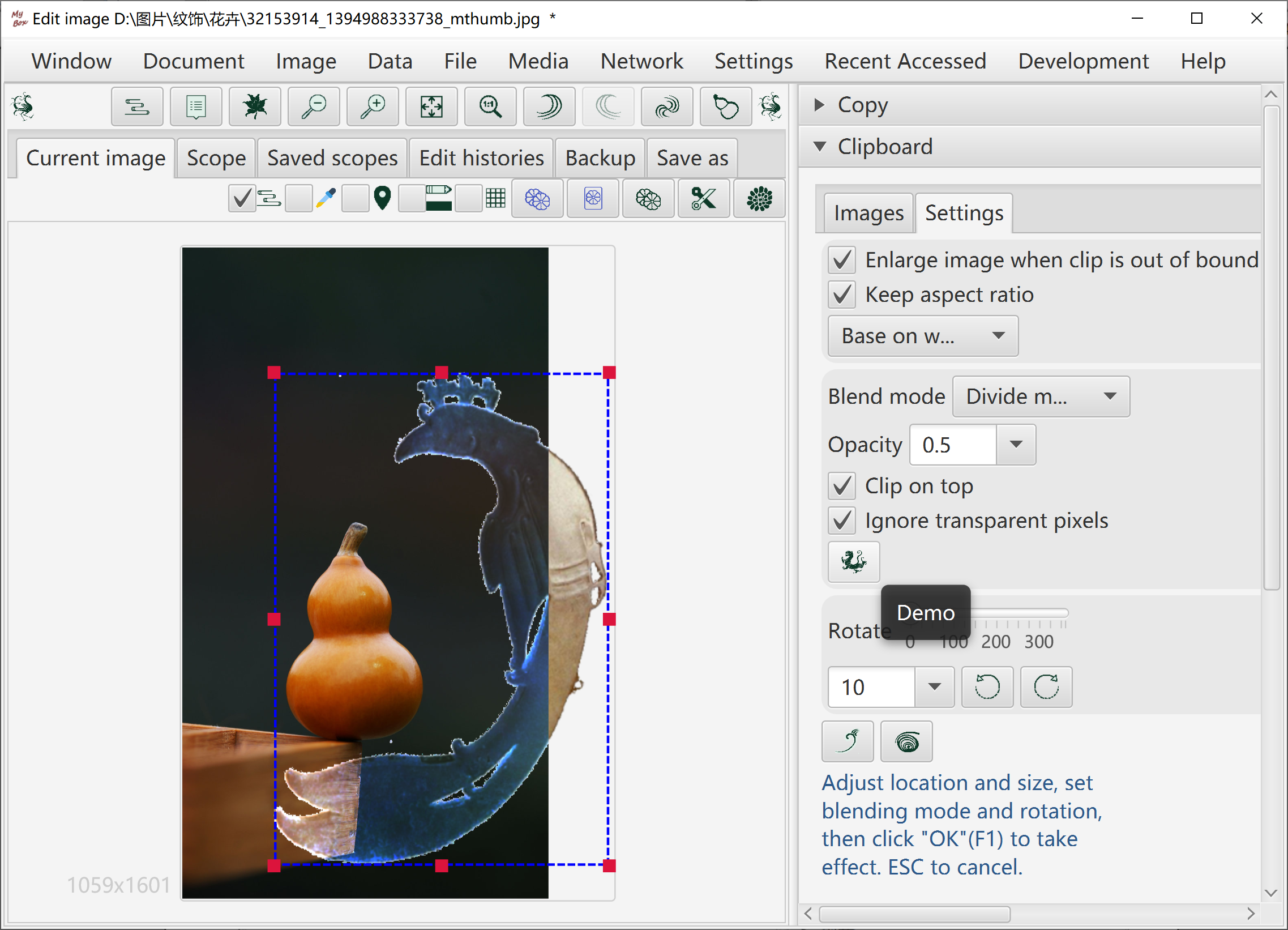This screenshot has width=1288, height=930.
Task: Select the Settings tab in Clipboard
Action: coord(964,213)
